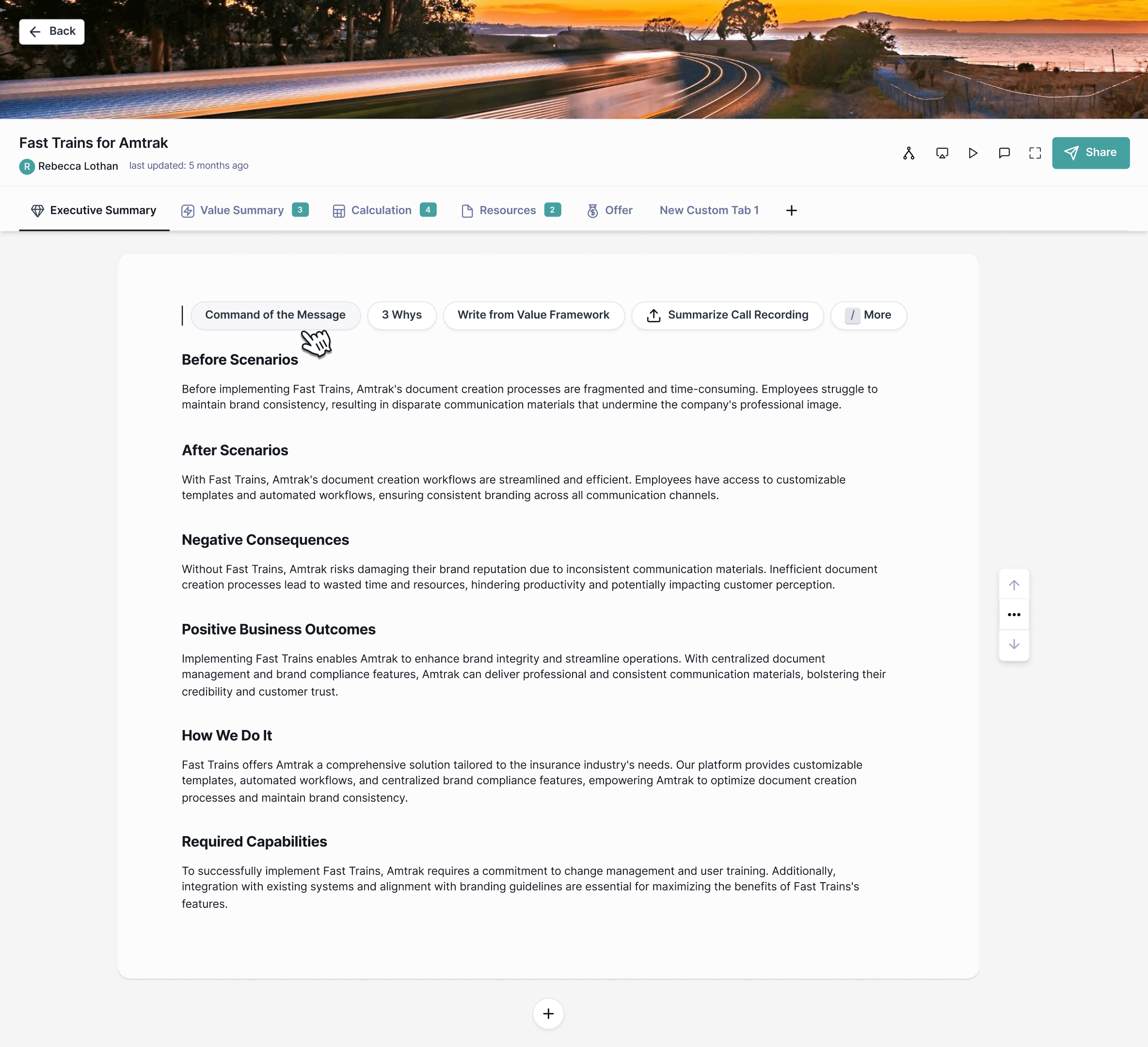Go Back using the back button
Screen dimensions: 1148x1047
52,32
